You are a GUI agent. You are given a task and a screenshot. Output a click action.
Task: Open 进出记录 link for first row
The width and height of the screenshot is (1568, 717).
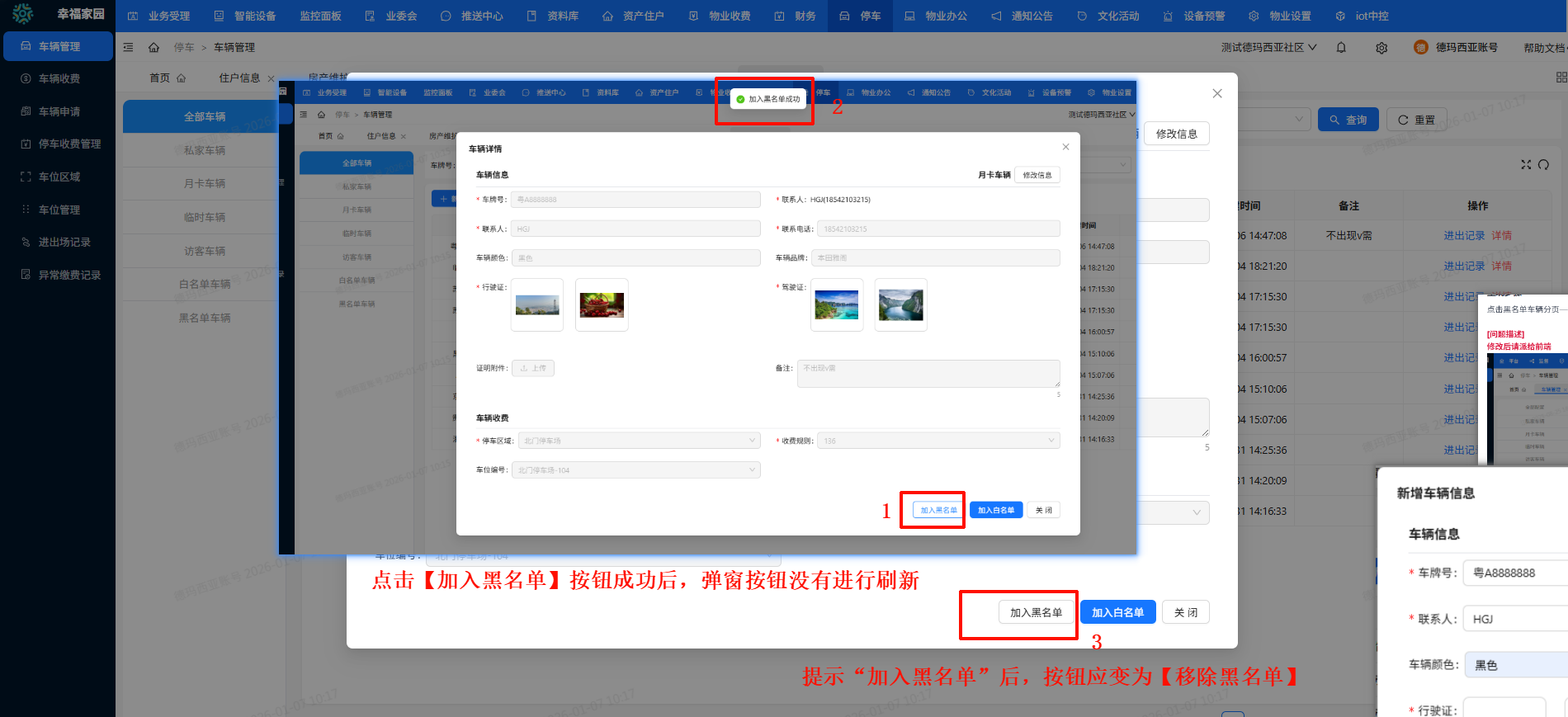click(1463, 236)
